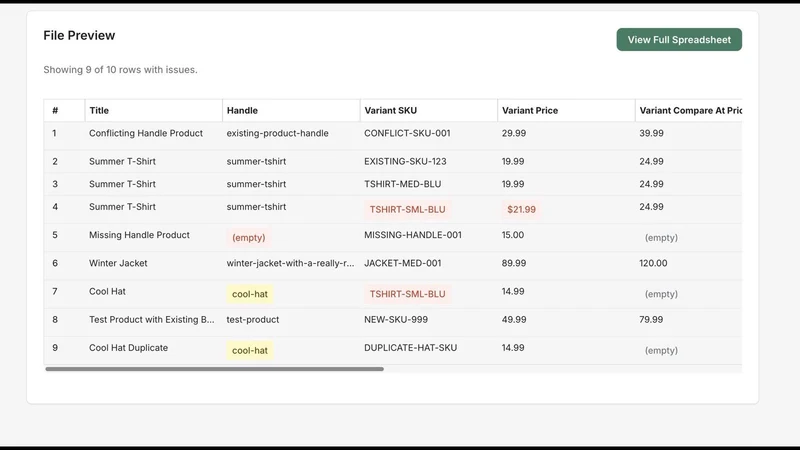Click the yellow cool-hat handle in row 9

tap(250, 351)
